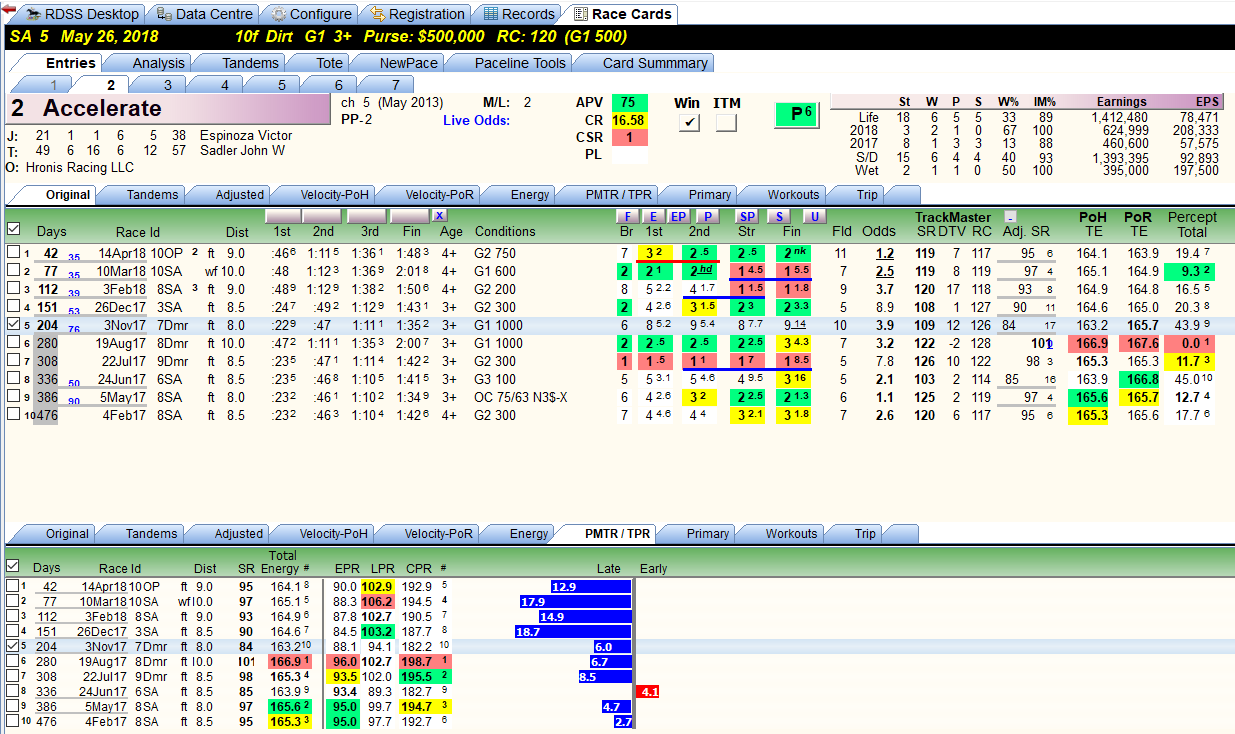Viewport: 1235px width, 734px height.
Task: Switch to the Analysis tab
Action: 159,63
